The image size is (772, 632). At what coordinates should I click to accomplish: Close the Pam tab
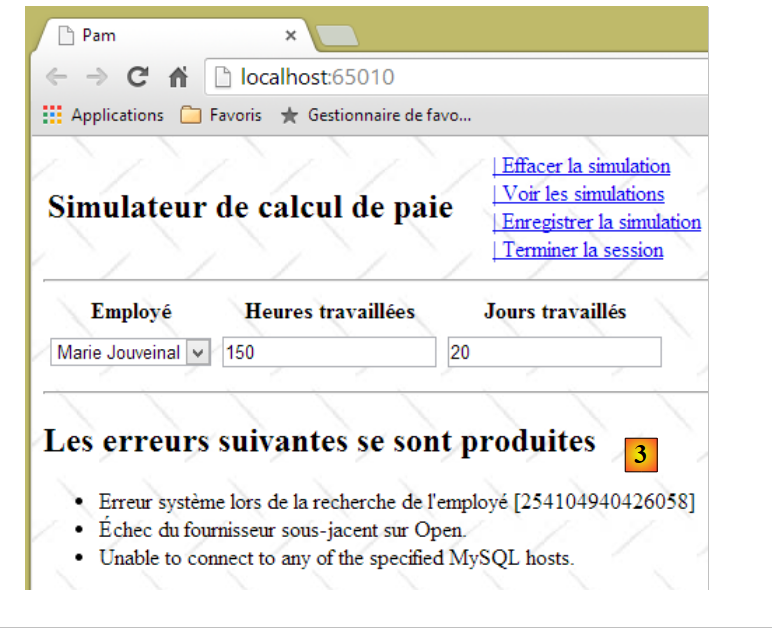click(291, 35)
